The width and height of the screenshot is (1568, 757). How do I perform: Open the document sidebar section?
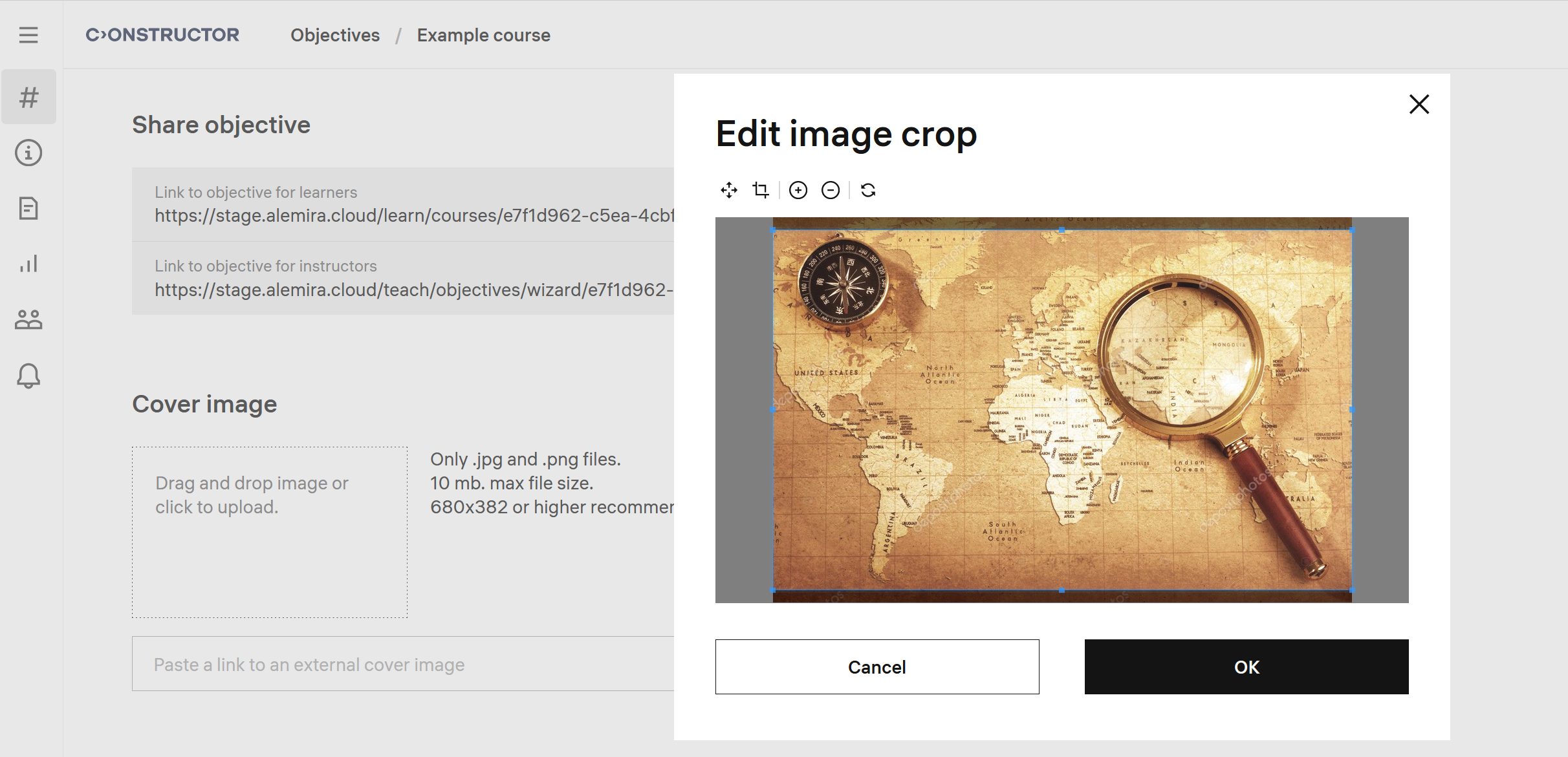click(28, 208)
